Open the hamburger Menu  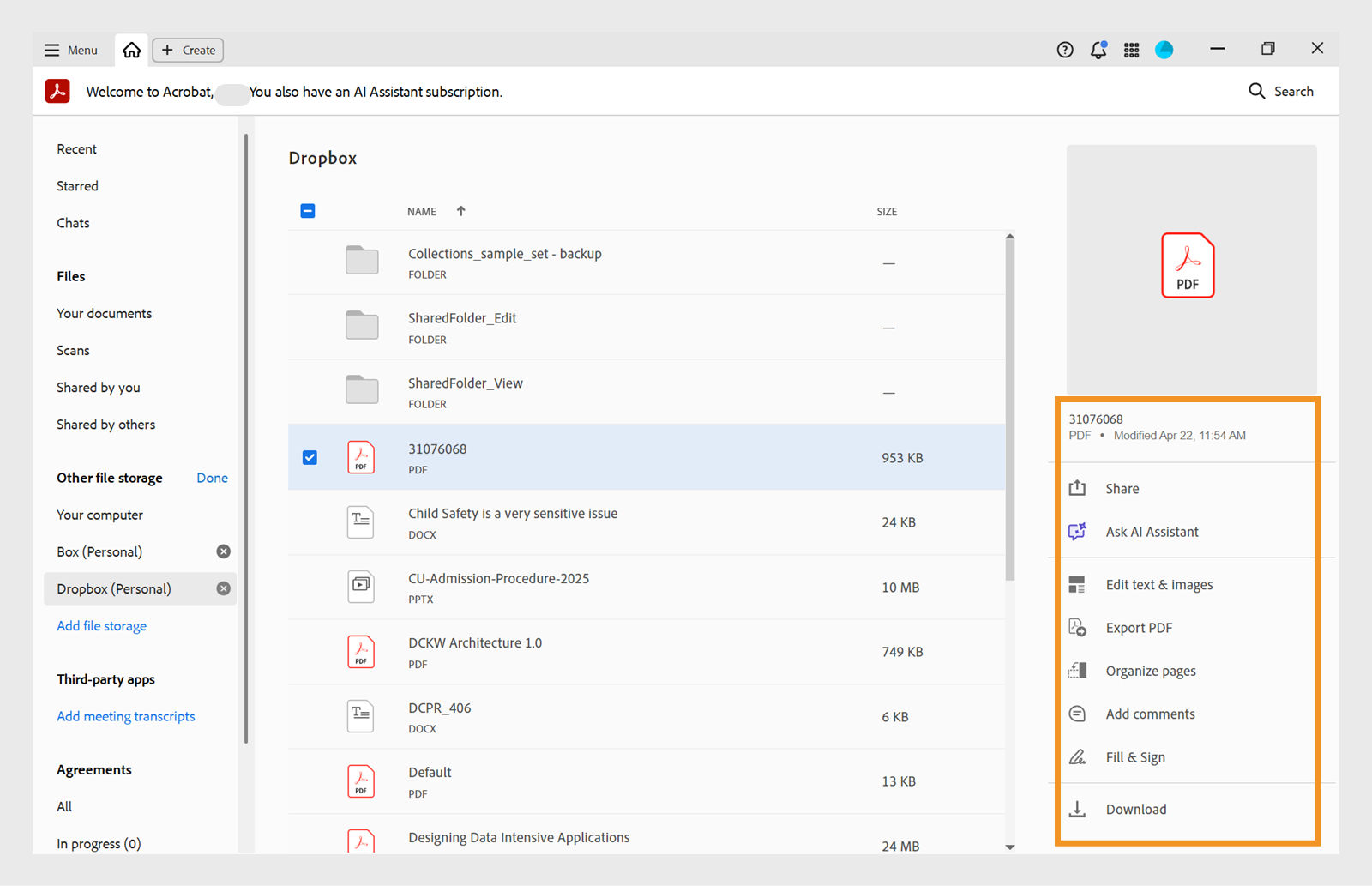coord(71,50)
